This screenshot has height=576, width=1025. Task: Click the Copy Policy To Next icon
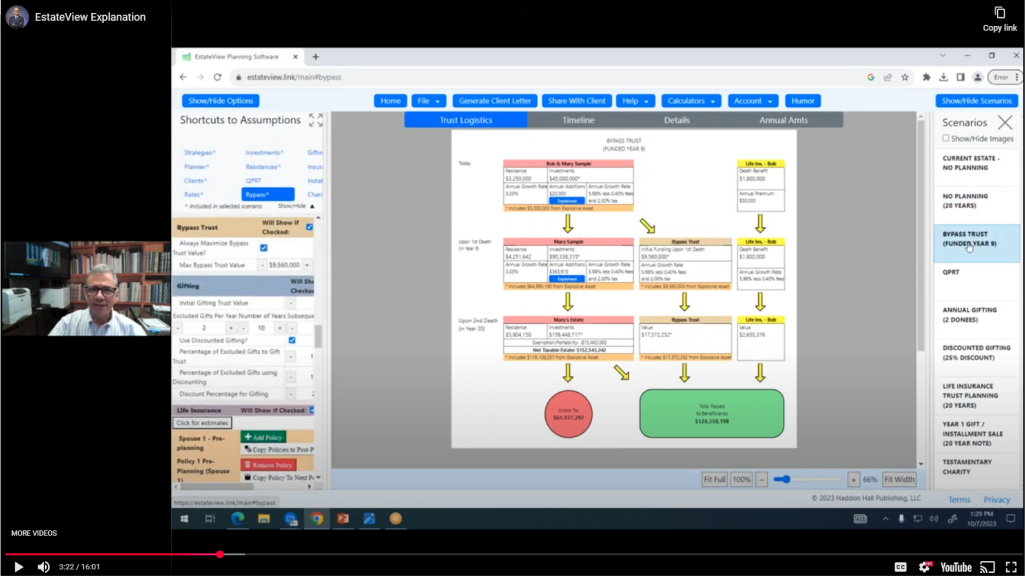[248, 477]
